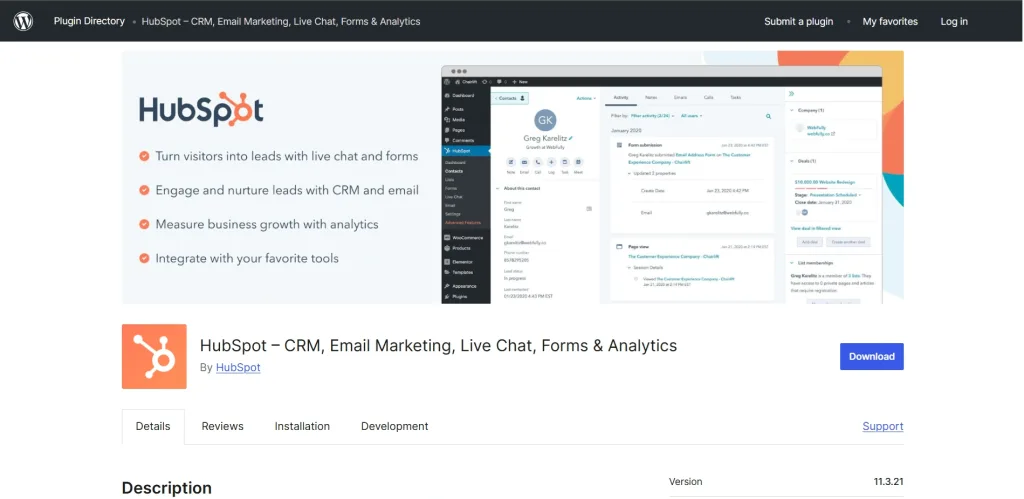Click the Note icon under Greg Karelitz
The height and width of the screenshot is (499, 1024).
click(511, 161)
